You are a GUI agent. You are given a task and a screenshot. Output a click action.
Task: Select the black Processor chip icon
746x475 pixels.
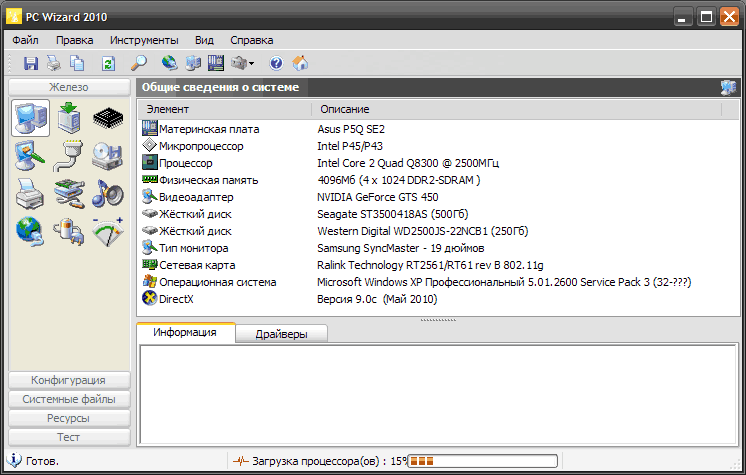(108, 118)
